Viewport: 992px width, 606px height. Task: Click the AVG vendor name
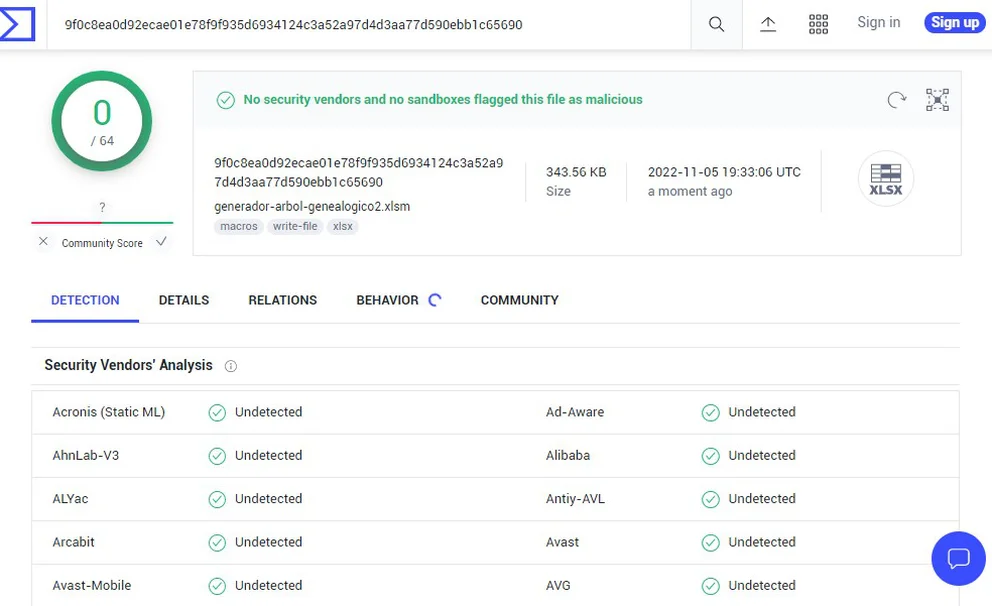click(558, 586)
